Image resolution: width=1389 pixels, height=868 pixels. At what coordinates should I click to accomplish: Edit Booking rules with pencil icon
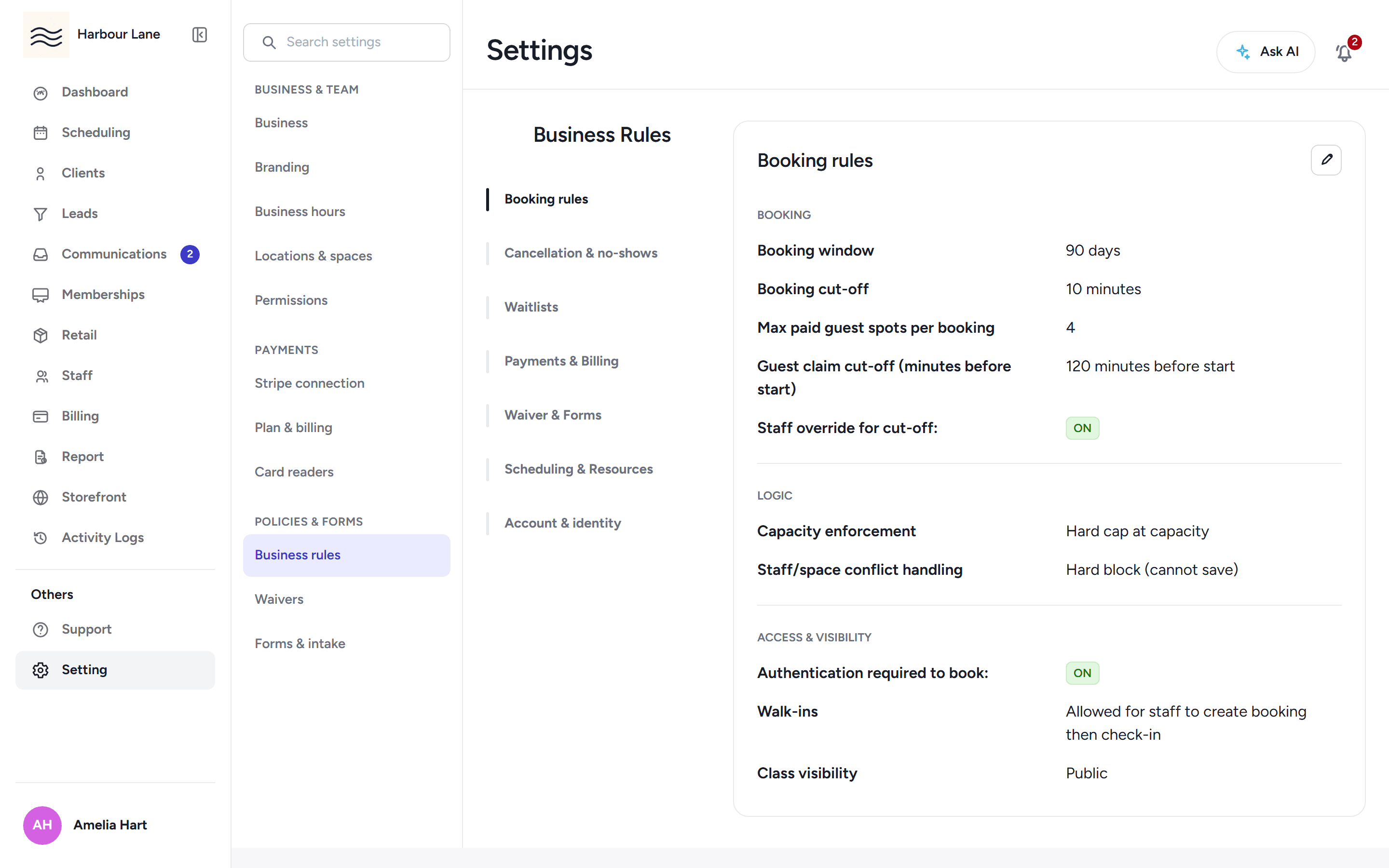click(x=1326, y=160)
